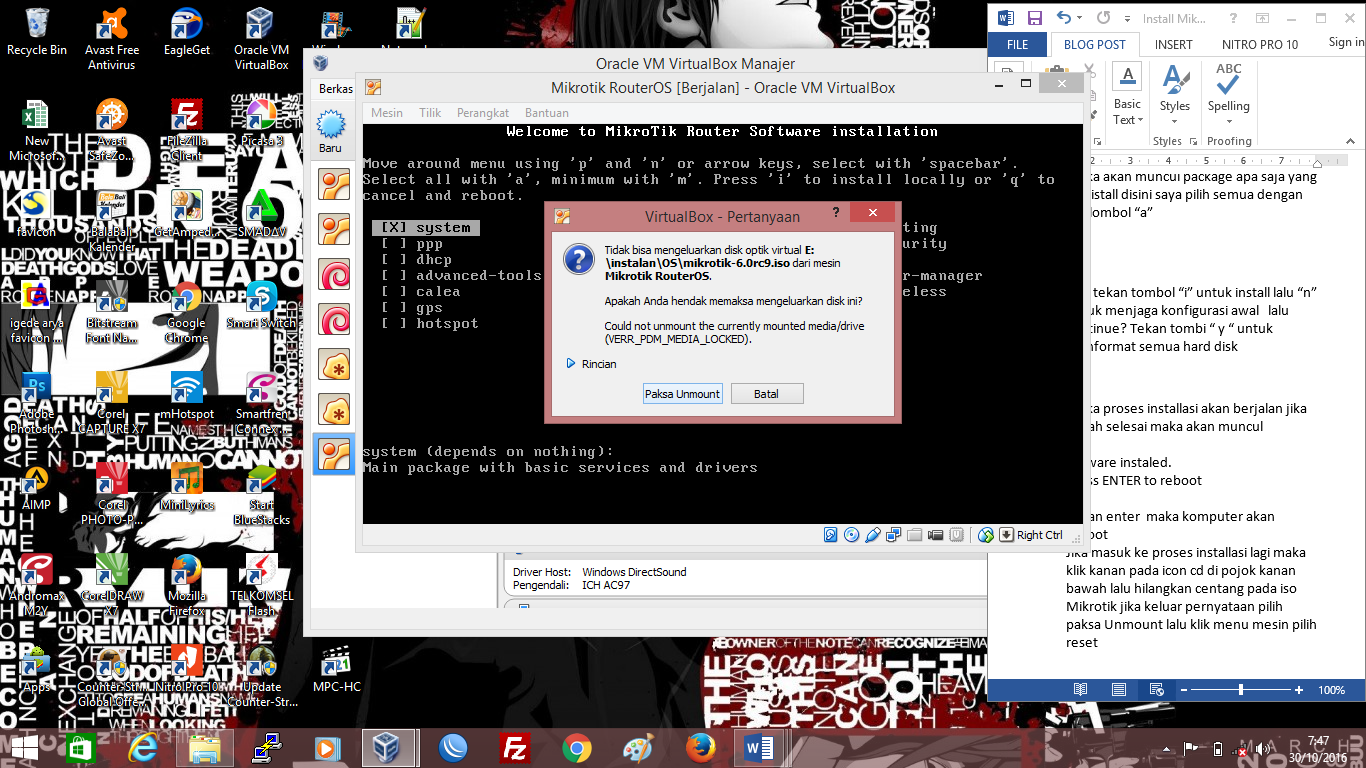Switch Word to Web Layout view
The image size is (1366, 768).
coord(1156,689)
